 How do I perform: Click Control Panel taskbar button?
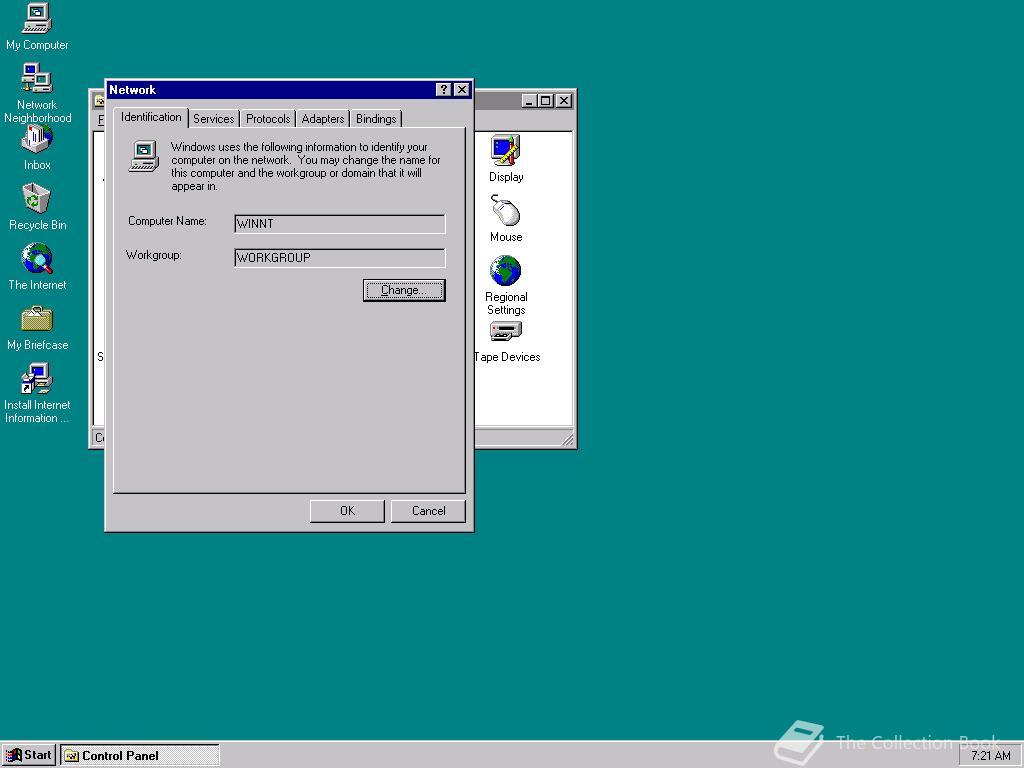(140, 756)
